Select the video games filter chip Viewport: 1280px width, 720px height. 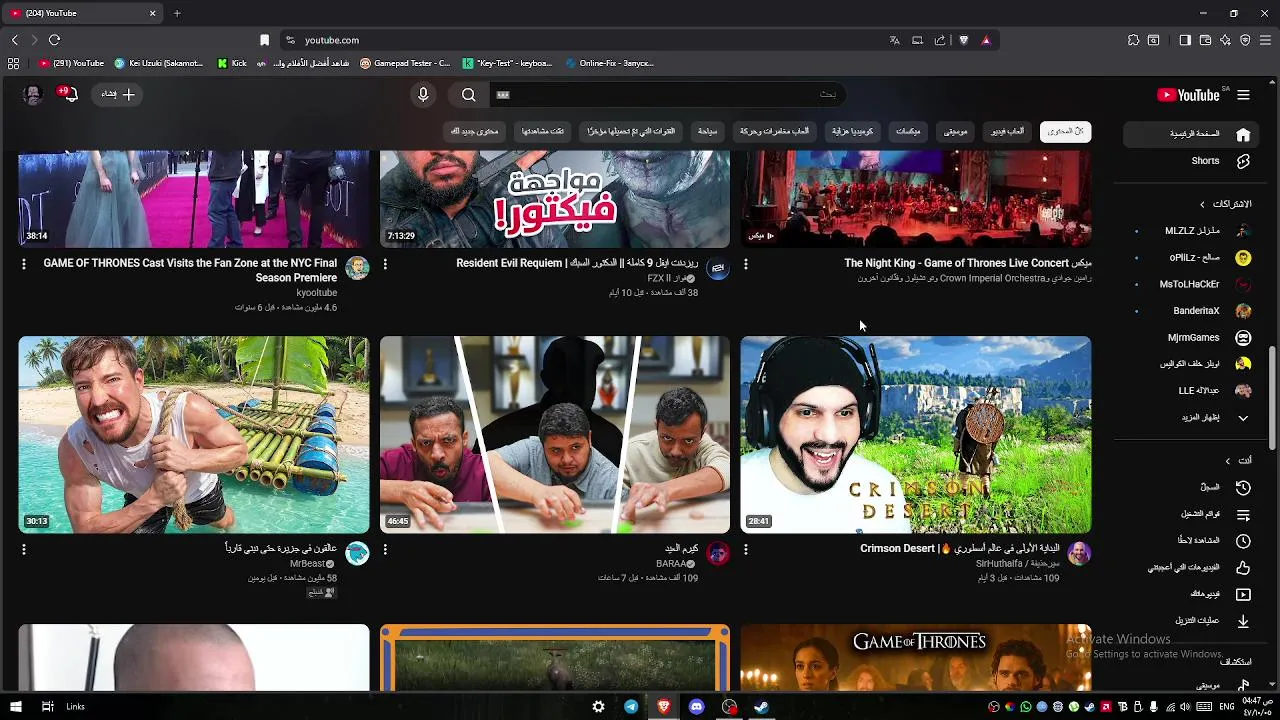(x=1007, y=131)
